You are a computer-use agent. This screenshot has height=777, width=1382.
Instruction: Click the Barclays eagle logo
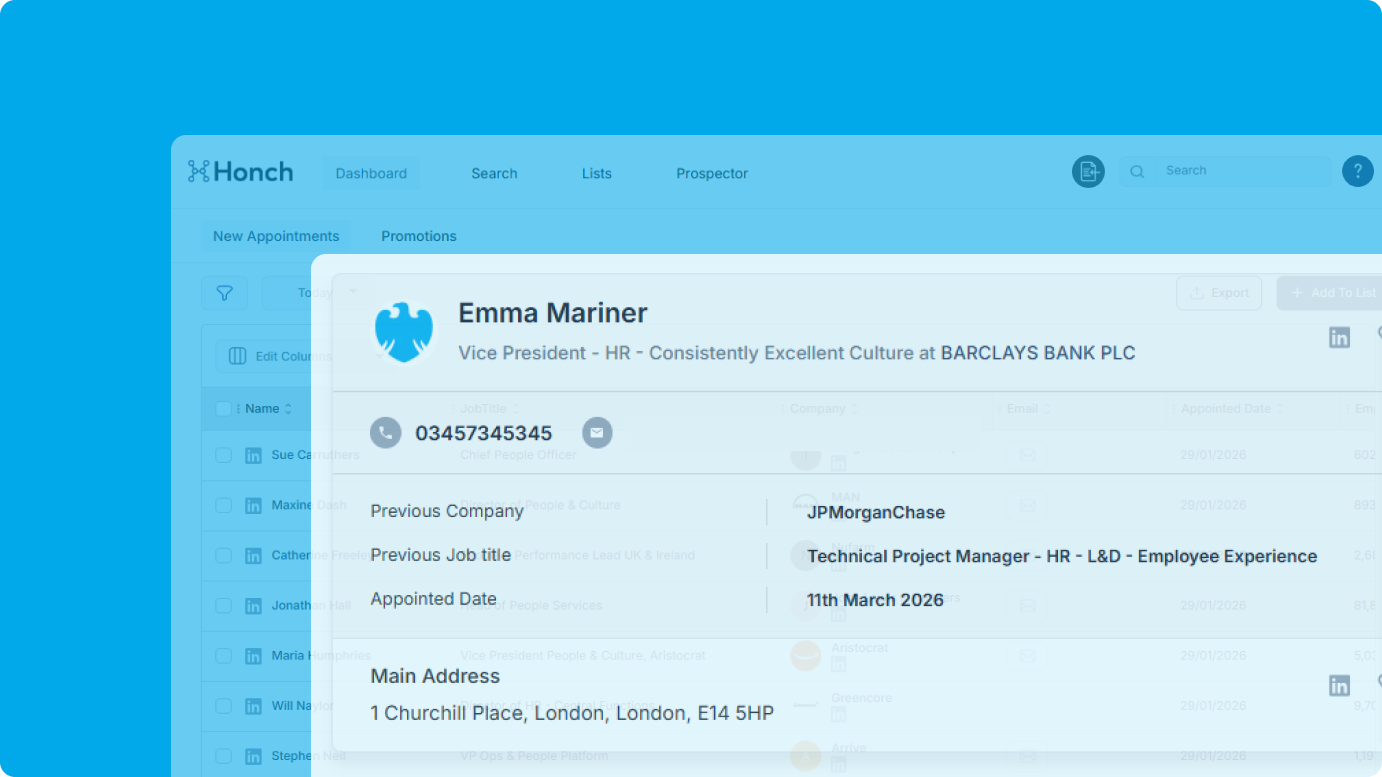[x=404, y=333]
